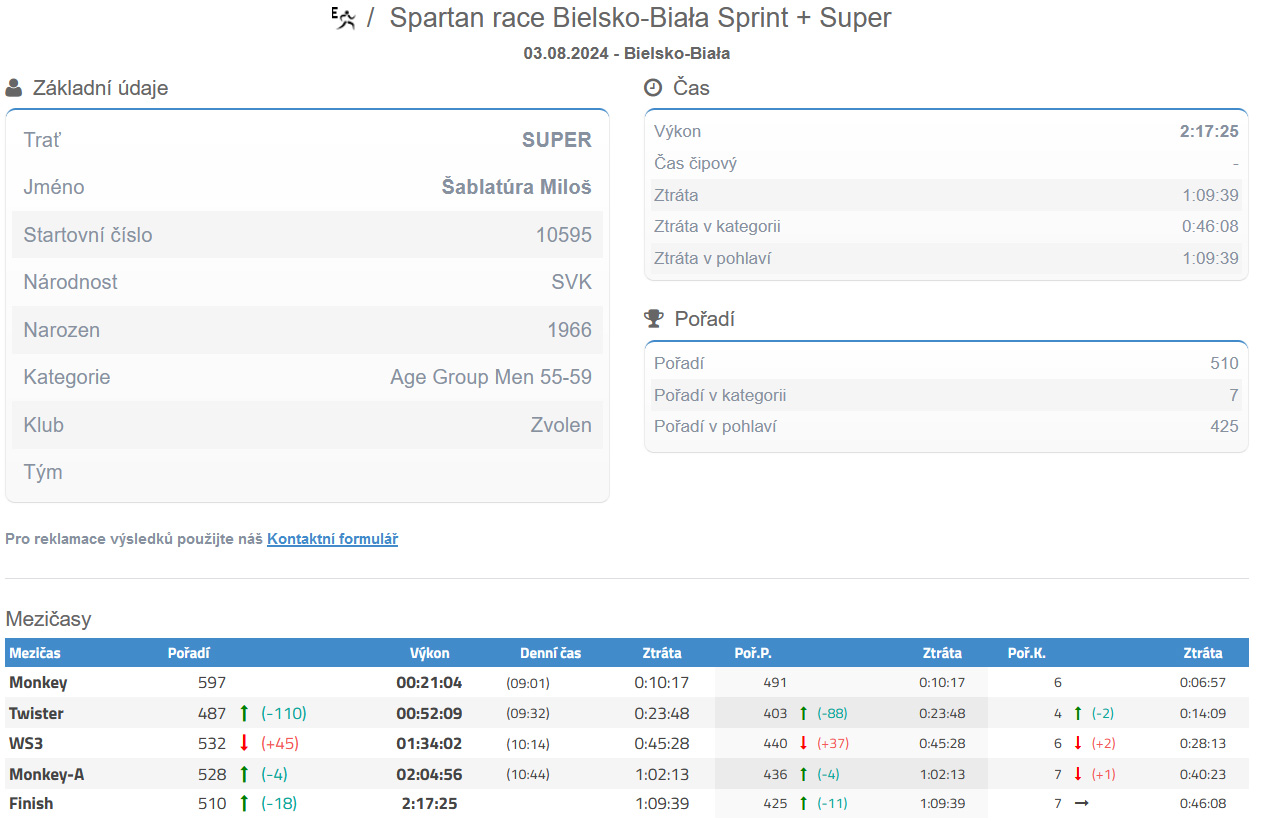Click the SUPER track value
The image size is (1285, 821).
pos(557,140)
